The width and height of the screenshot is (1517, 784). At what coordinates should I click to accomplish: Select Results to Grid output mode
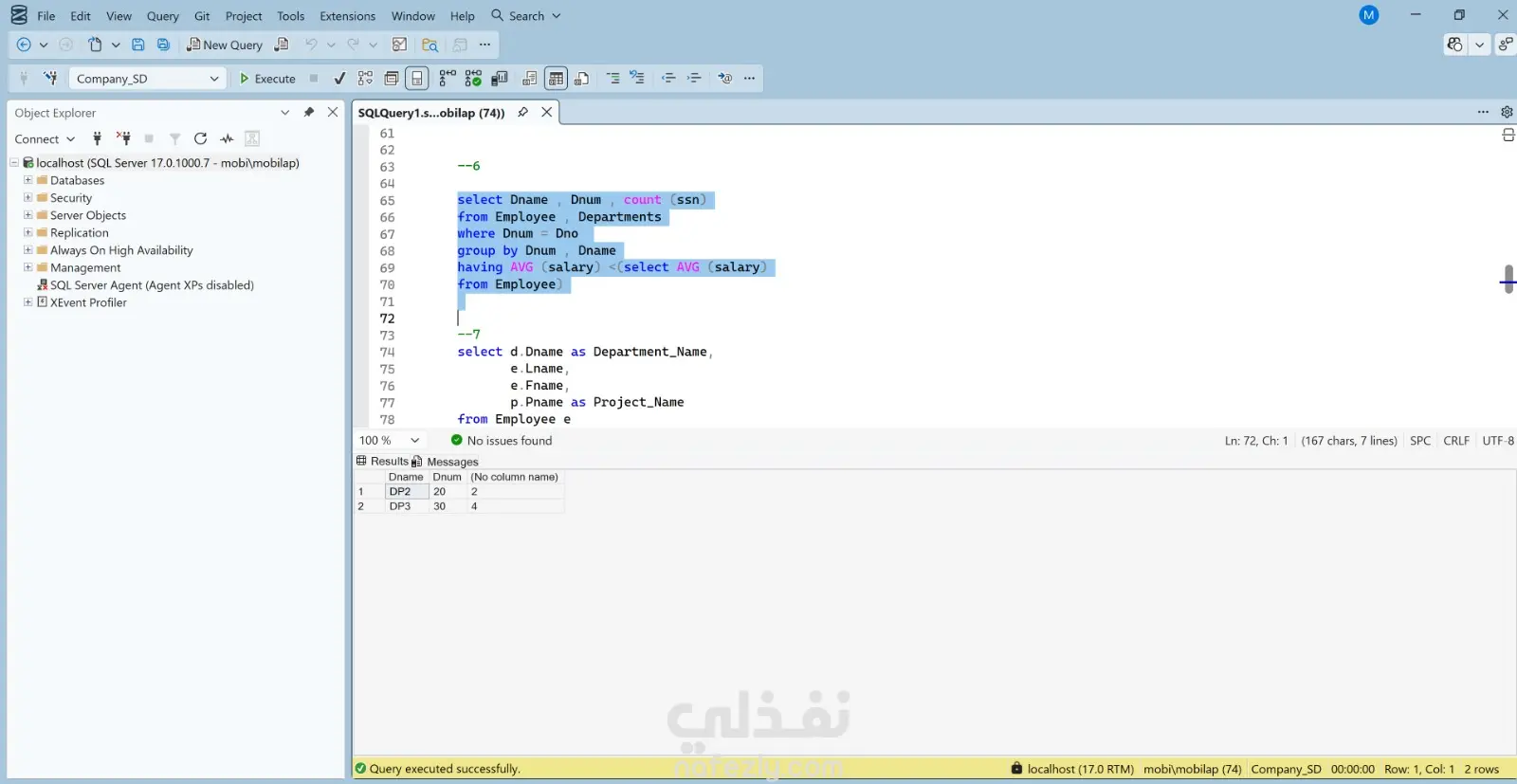(557, 79)
